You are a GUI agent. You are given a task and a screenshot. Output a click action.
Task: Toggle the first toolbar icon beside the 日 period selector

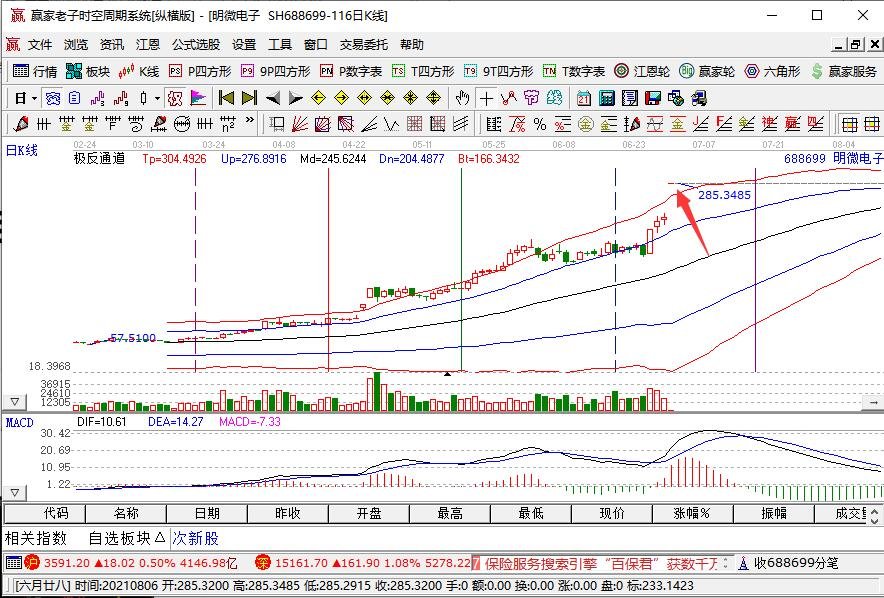[x=52, y=99]
